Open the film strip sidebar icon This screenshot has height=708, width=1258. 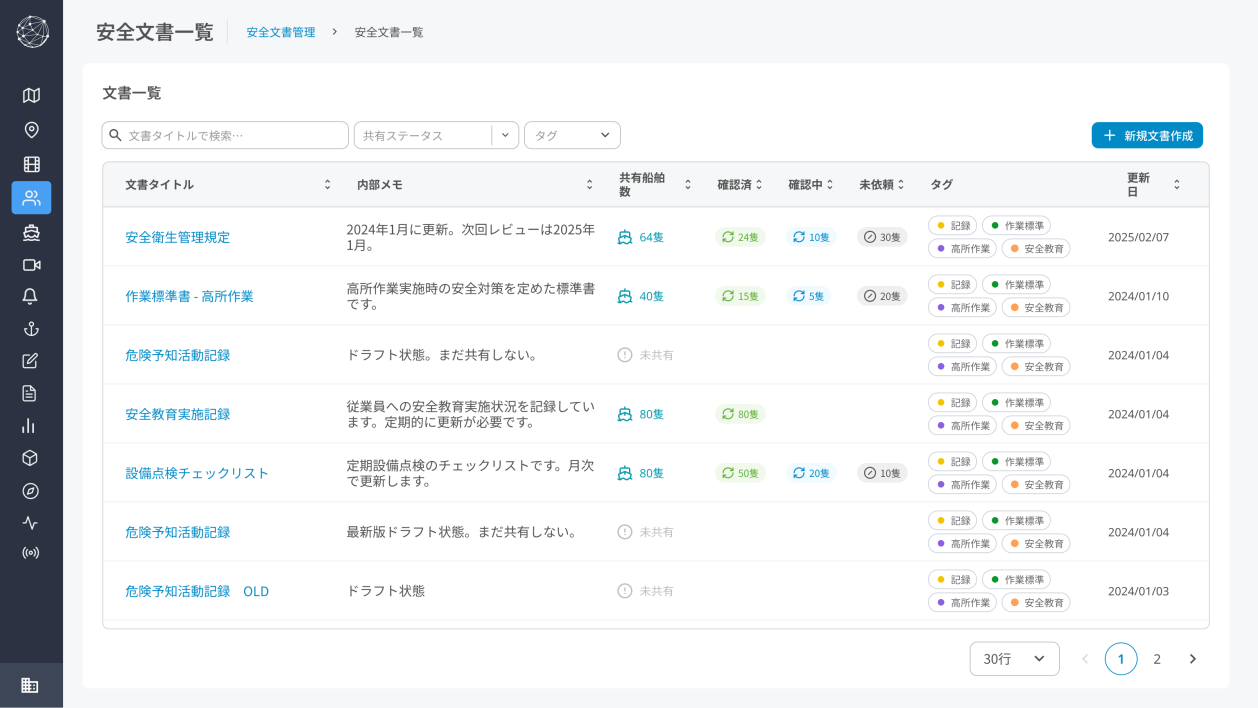(x=31, y=164)
